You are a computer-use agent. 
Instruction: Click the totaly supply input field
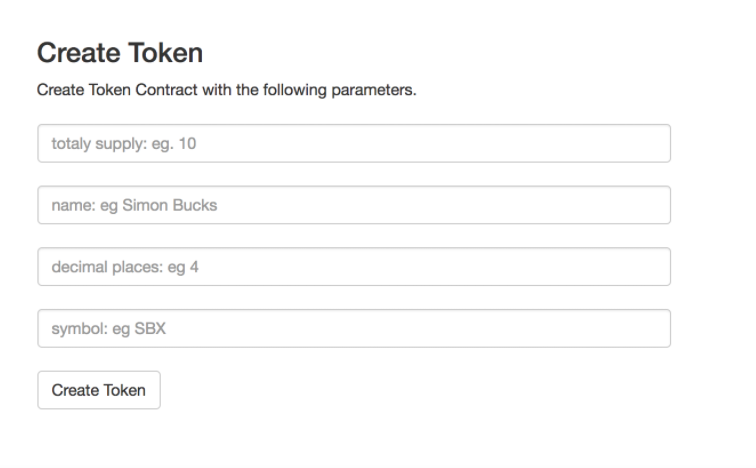coord(354,143)
